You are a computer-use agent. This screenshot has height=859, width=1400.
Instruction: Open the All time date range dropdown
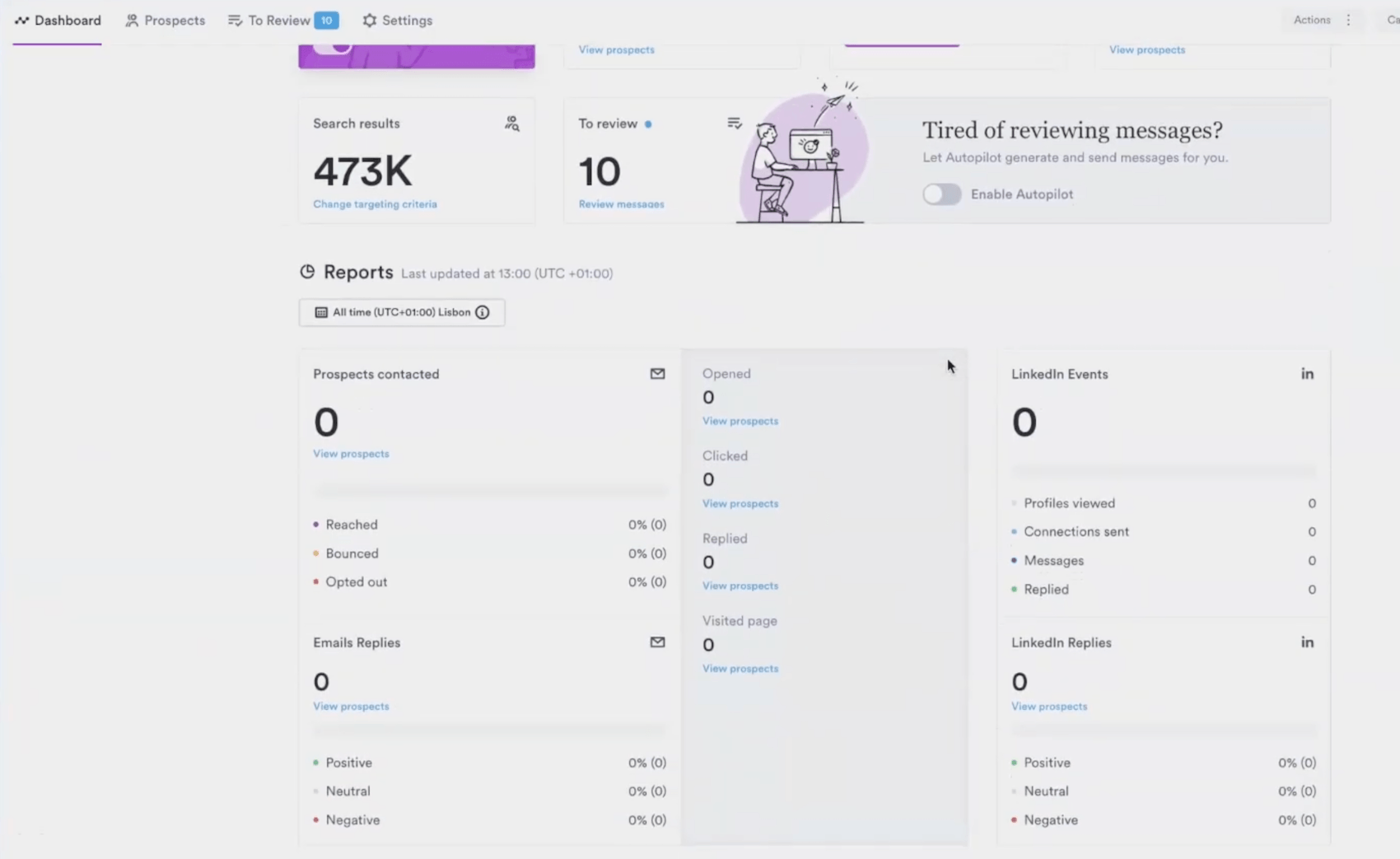point(402,312)
